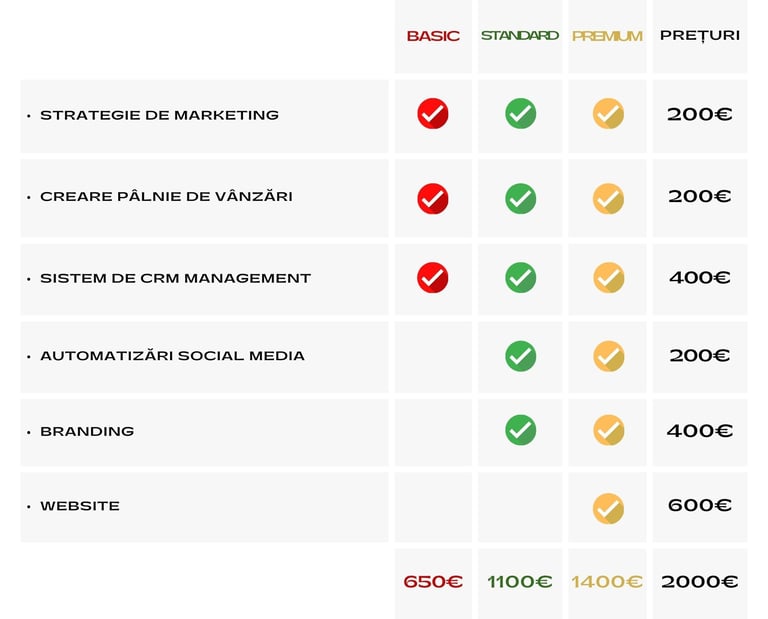Screen dimensions: 768x619
Task: Click the PREȚURI column header
Action: click(700, 35)
